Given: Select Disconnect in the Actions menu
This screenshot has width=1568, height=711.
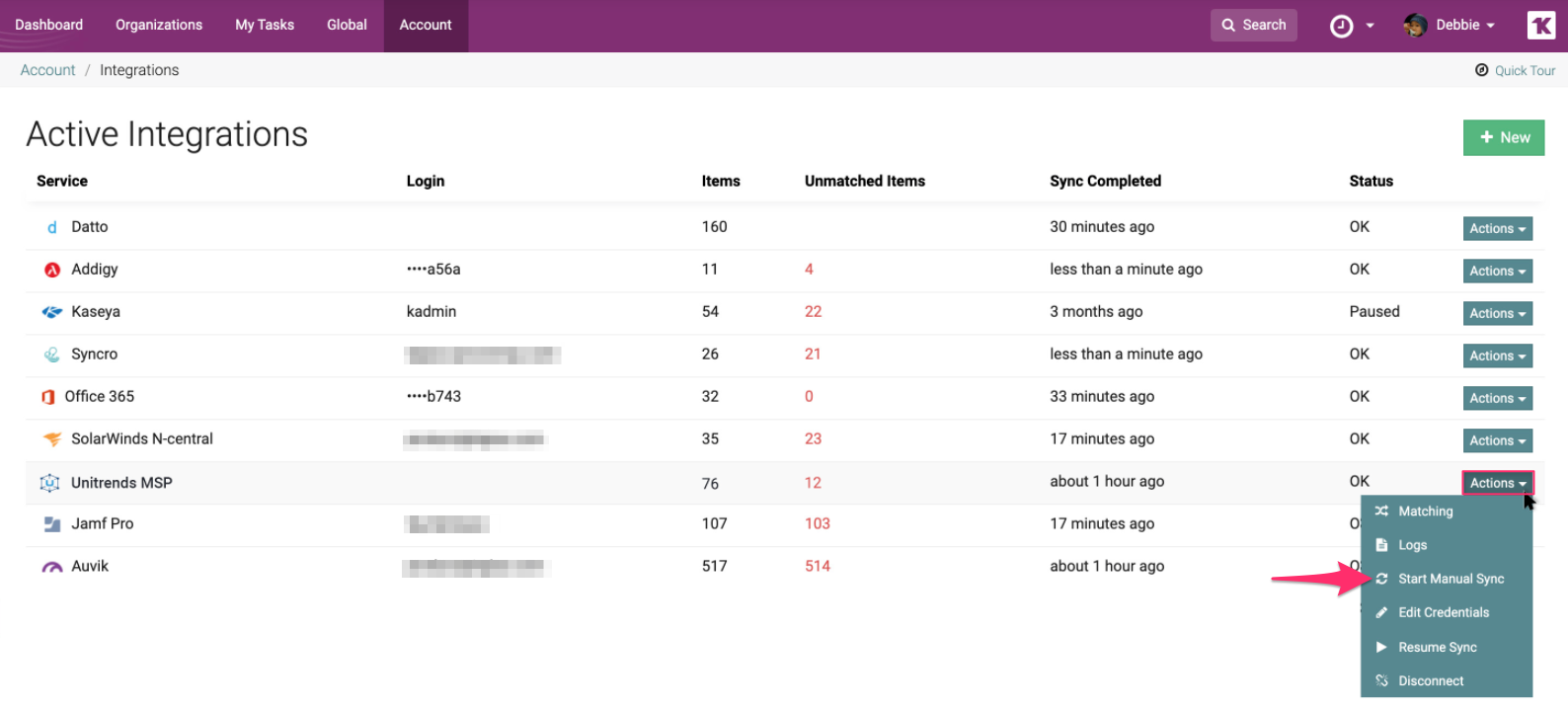Looking at the screenshot, I should pyautogui.click(x=1430, y=680).
